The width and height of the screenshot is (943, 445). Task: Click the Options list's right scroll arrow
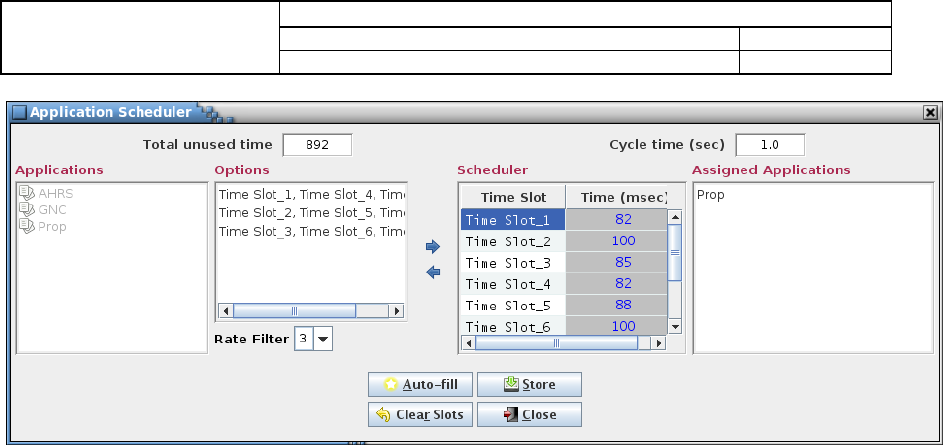point(396,311)
